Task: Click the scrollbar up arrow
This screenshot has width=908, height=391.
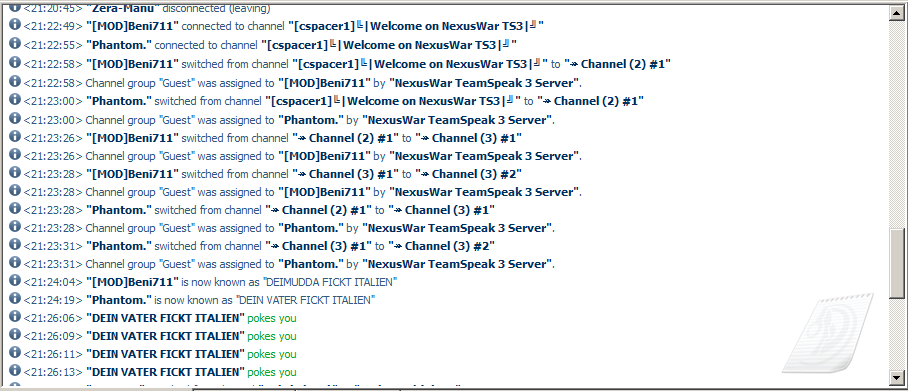Action: tap(896, 13)
